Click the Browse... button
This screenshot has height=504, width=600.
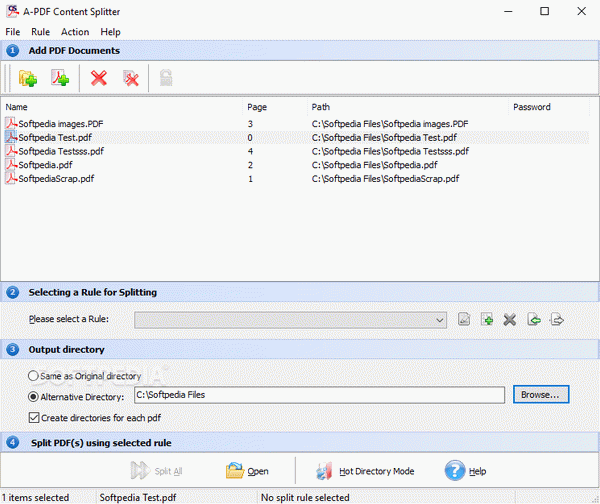coord(541,395)
